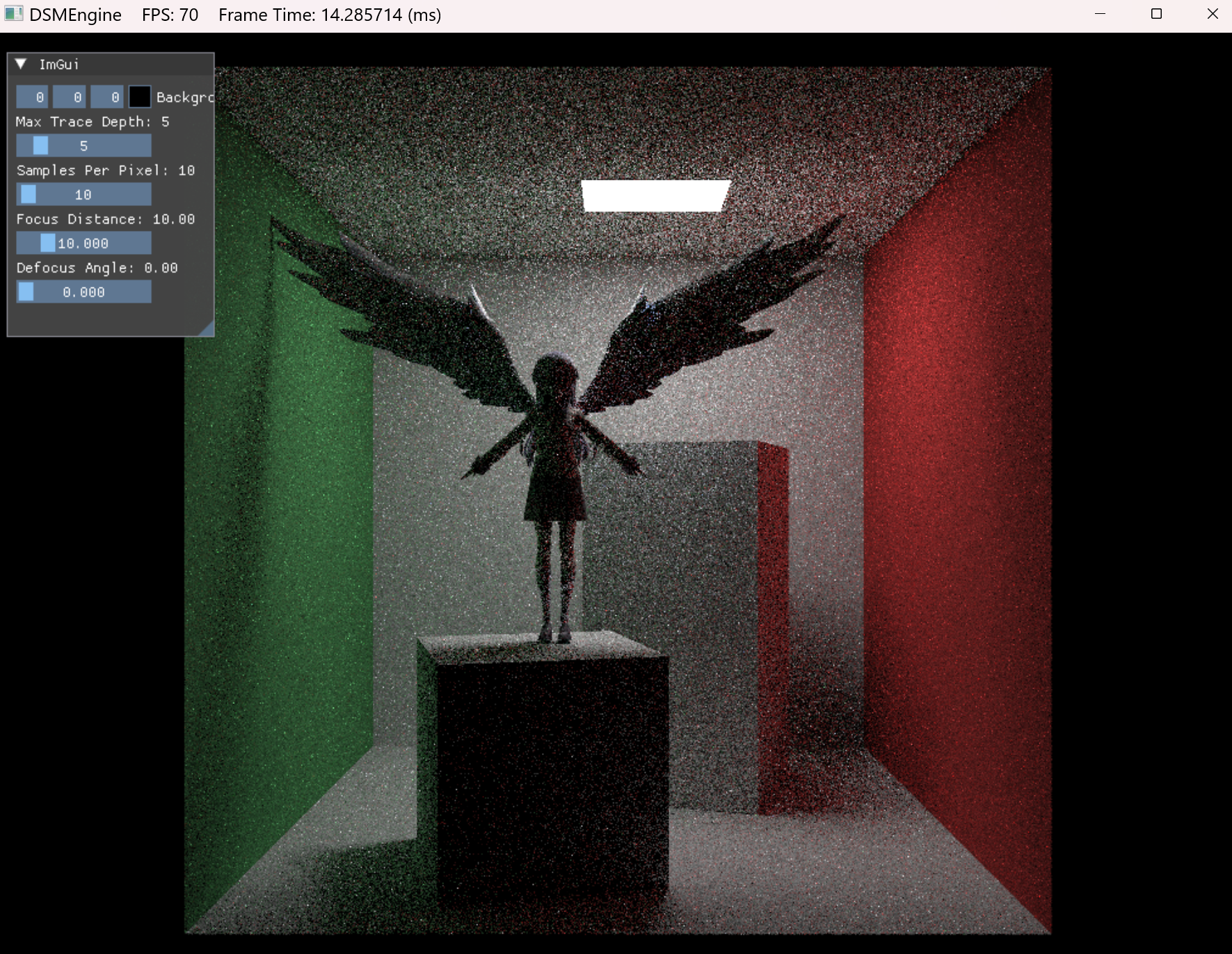
Task: Click the Defocus Angle slider
Action: click(x=83, y=292)
